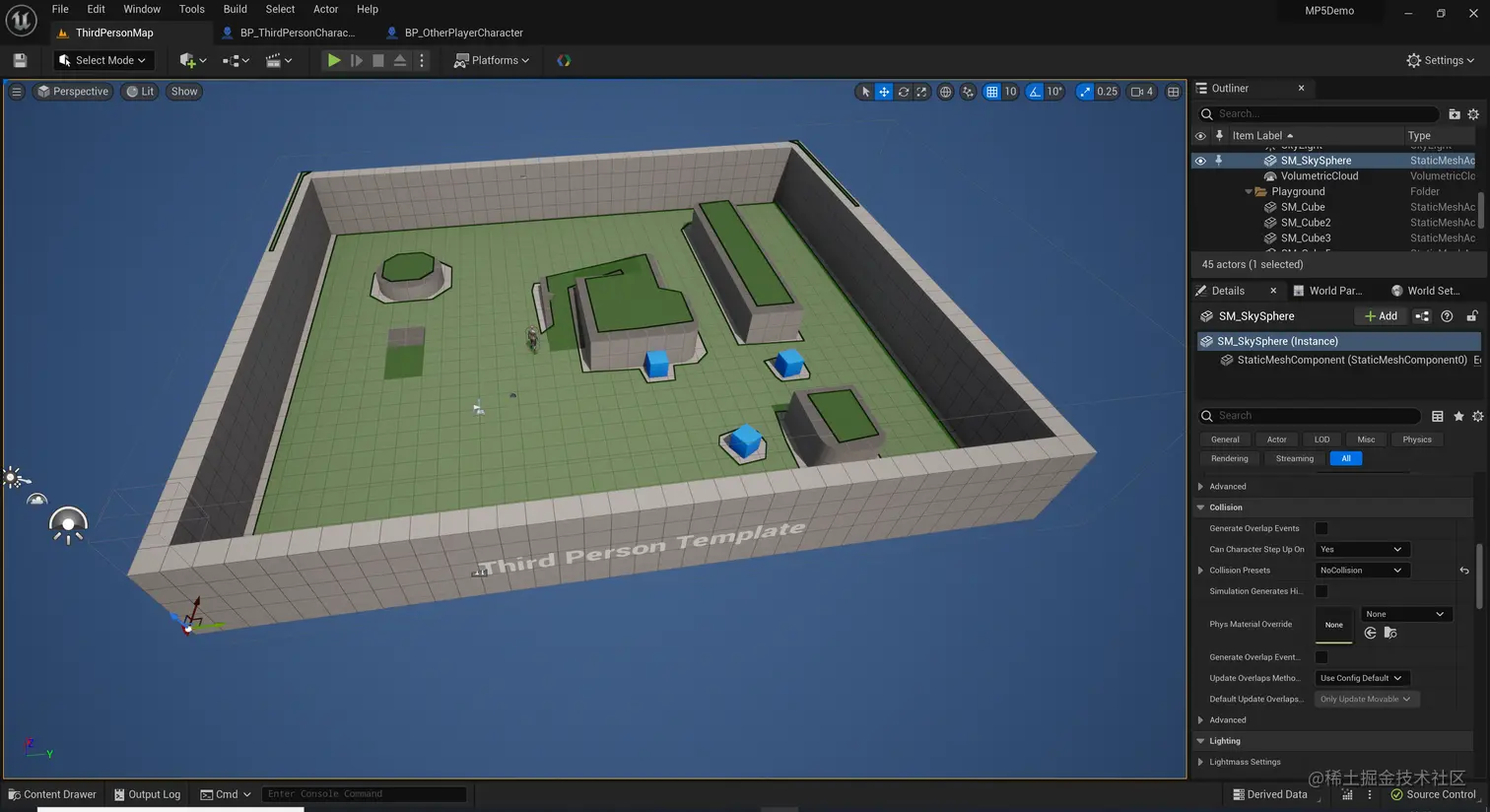Screen dimensions: 1490x812
Task: Open the Platforms dropdown menu
Action: tap(491, 60)
